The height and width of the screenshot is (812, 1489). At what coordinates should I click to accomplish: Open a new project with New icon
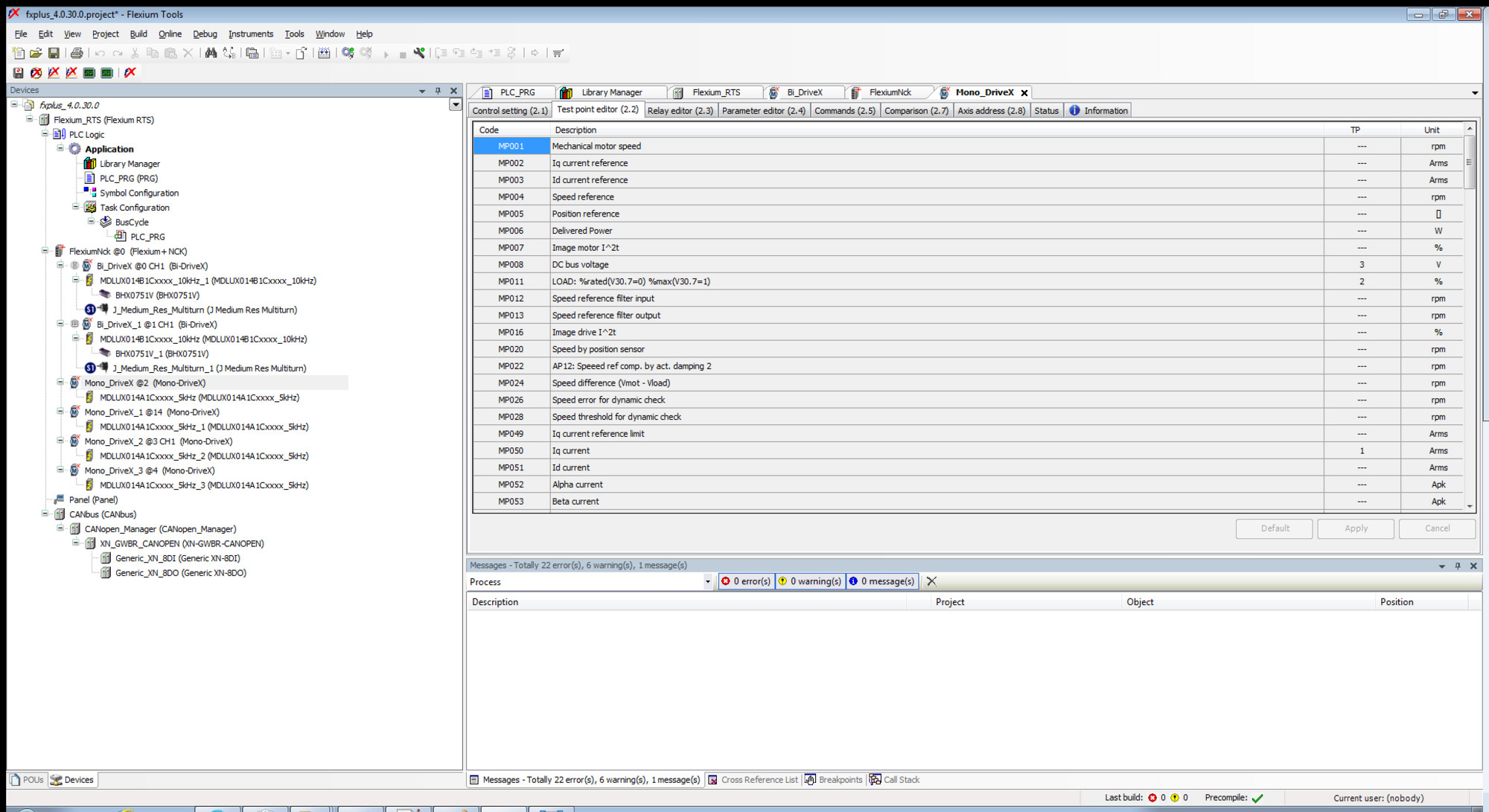[19, 53]
